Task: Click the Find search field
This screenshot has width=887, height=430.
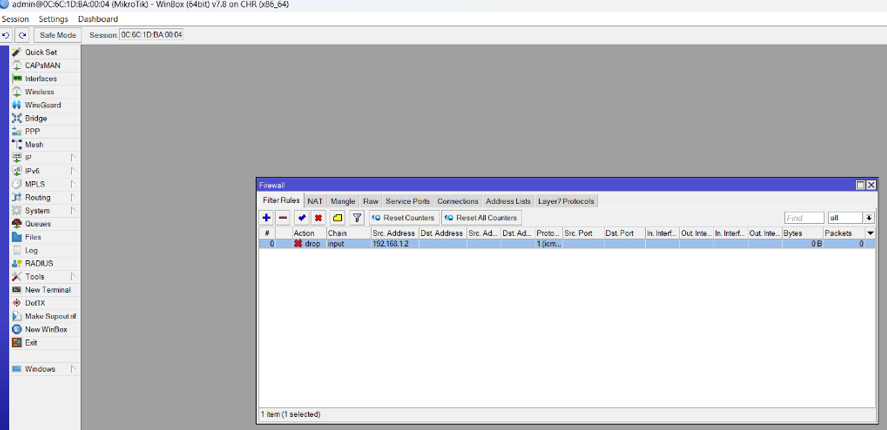Action: [x=804, y=218]
